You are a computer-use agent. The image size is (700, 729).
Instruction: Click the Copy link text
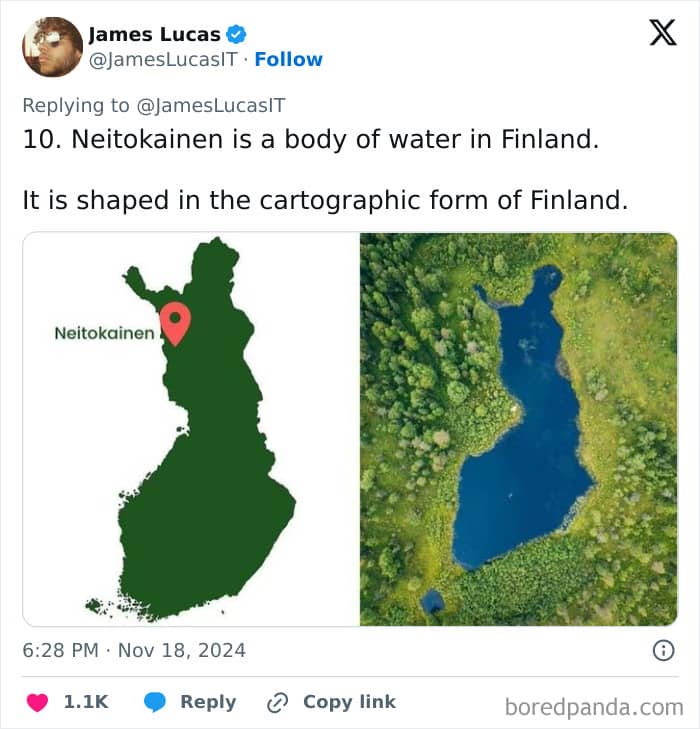coord(349,702)
